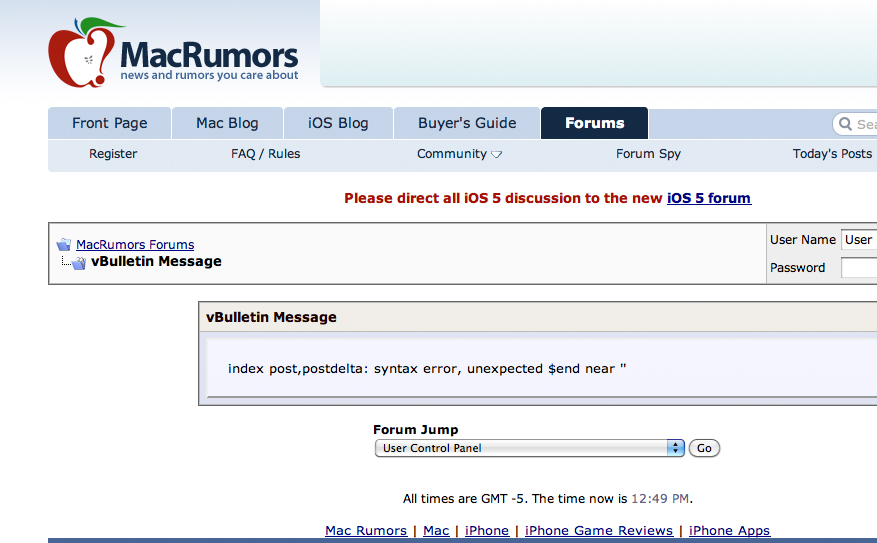Open the iPhone Apps footer link
This screenshot has height=543, width=877.
pos(729,530)
